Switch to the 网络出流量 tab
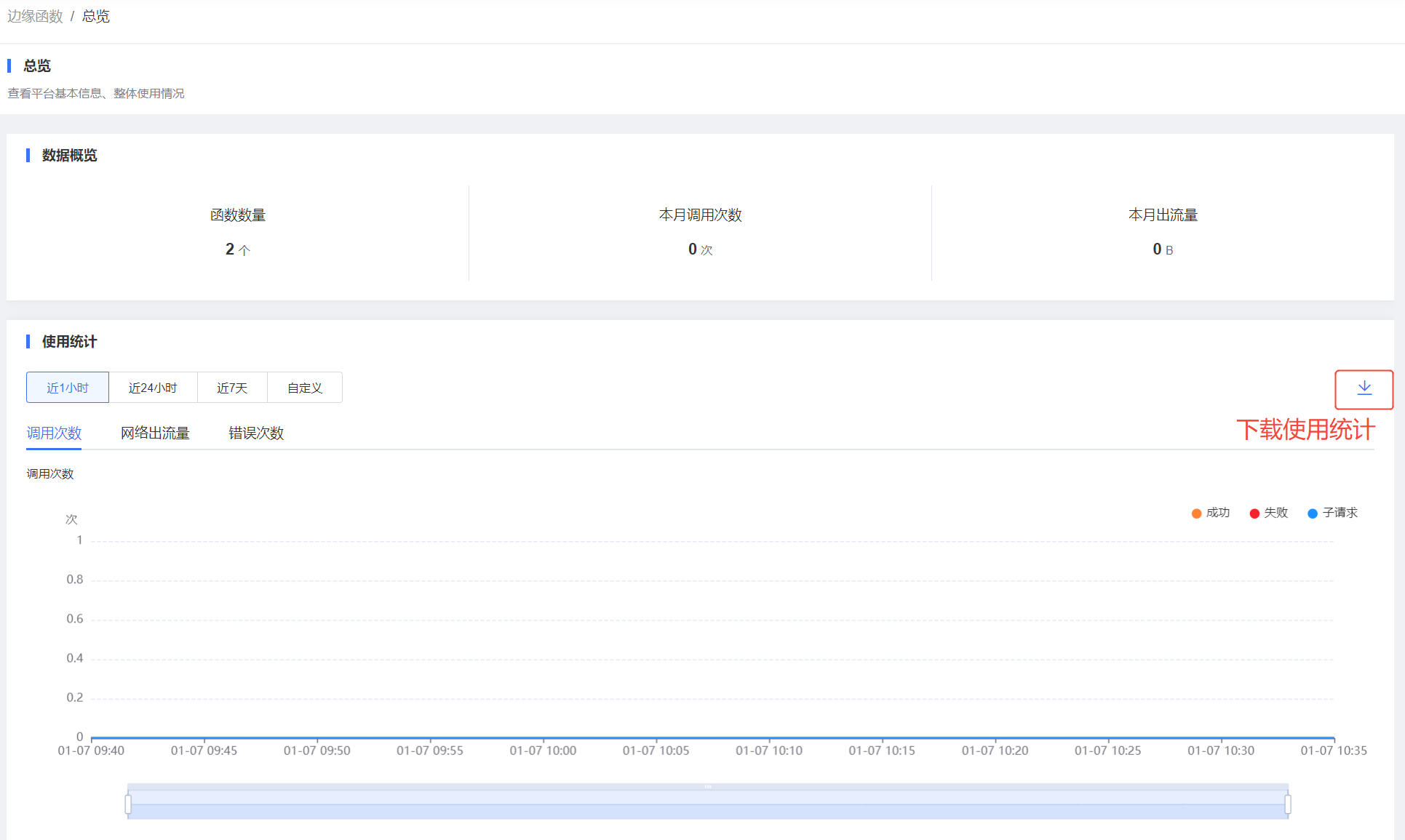1405x840 pixels. [155, 433]
